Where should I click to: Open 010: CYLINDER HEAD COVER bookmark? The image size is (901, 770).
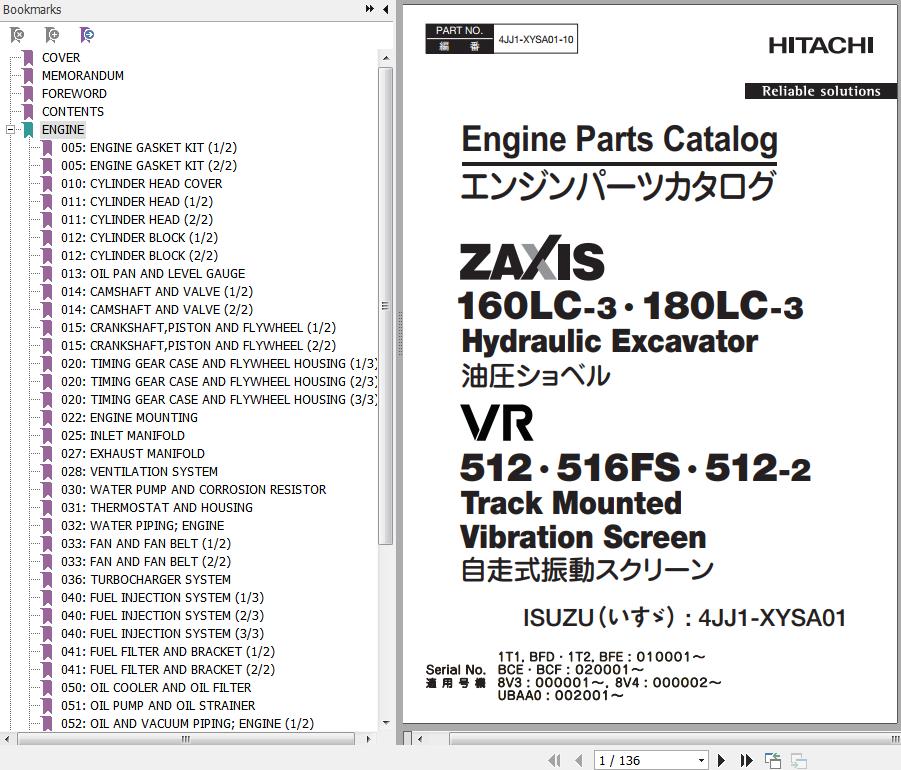[x=141, y=183]
